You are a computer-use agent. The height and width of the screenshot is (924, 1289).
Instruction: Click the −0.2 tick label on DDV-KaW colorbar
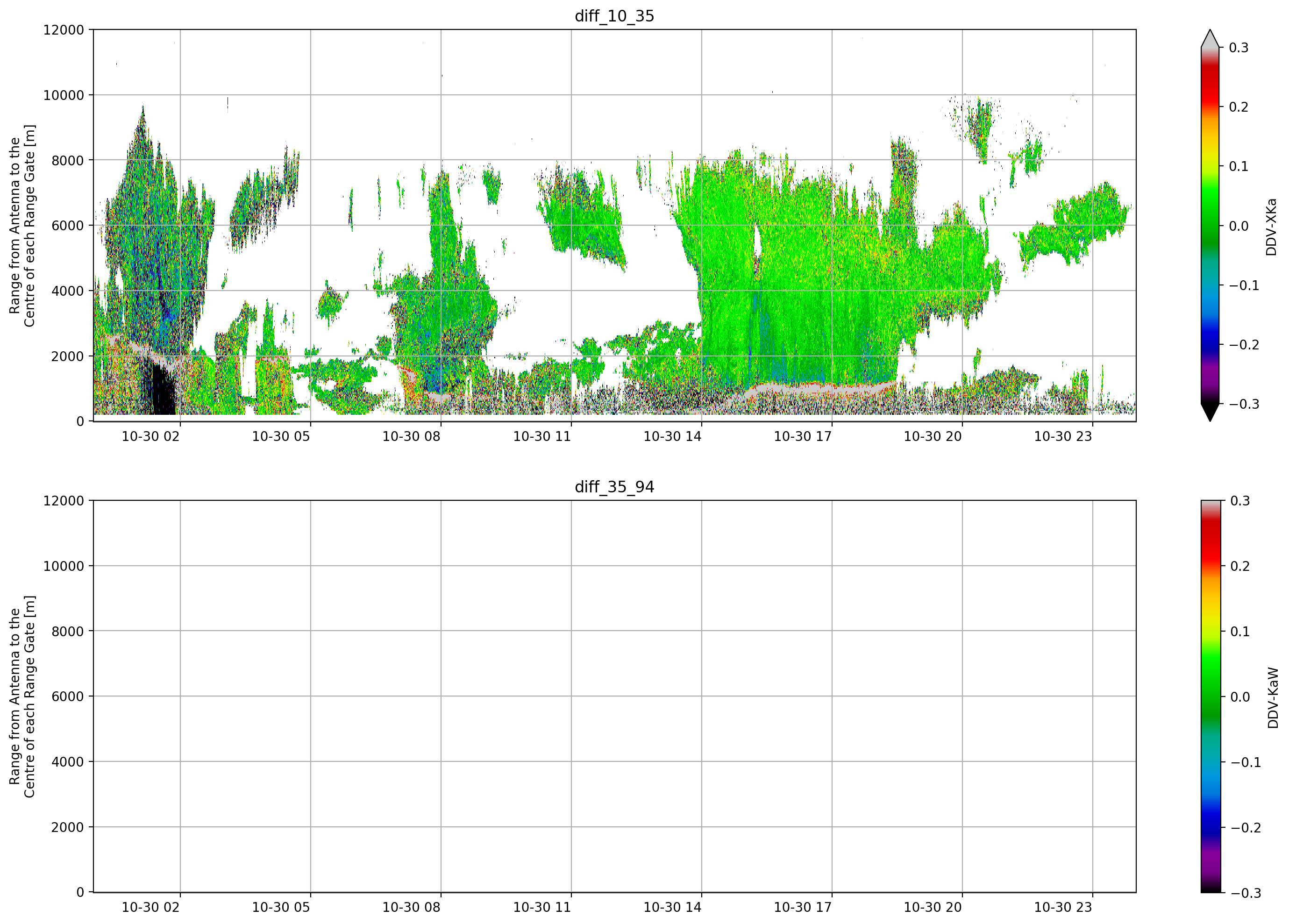pyautogui.click(x=1246, y=828)
